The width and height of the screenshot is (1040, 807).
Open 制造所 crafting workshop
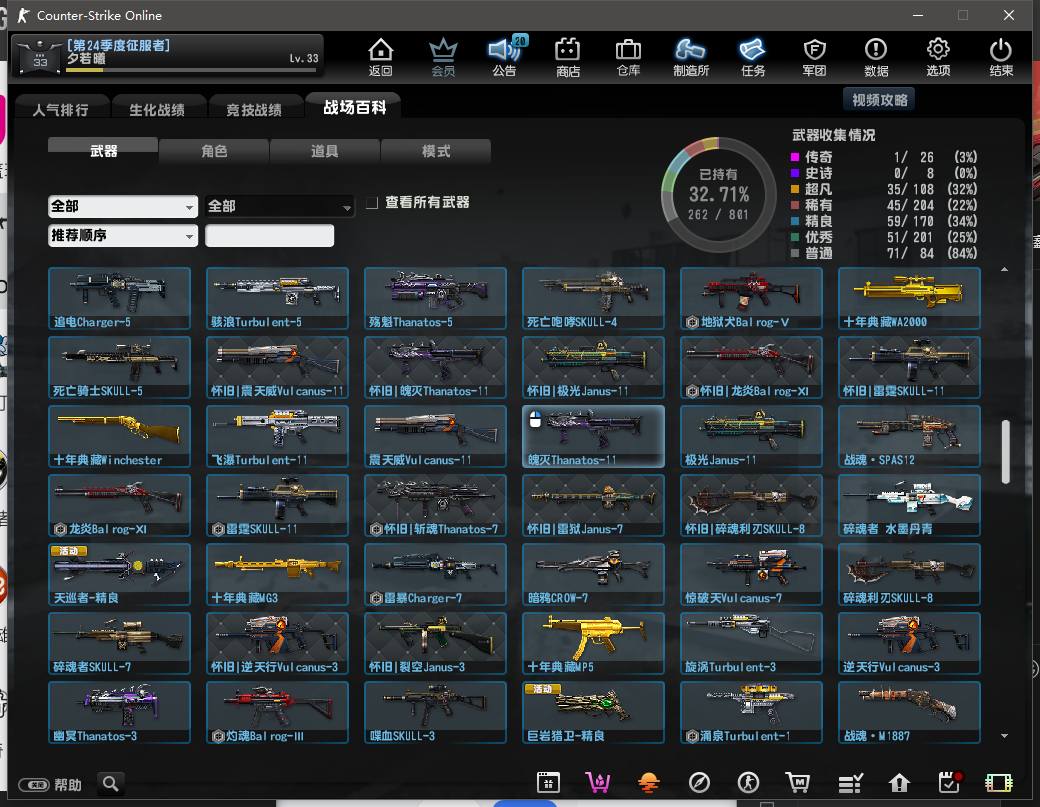(x=691, y=56)
